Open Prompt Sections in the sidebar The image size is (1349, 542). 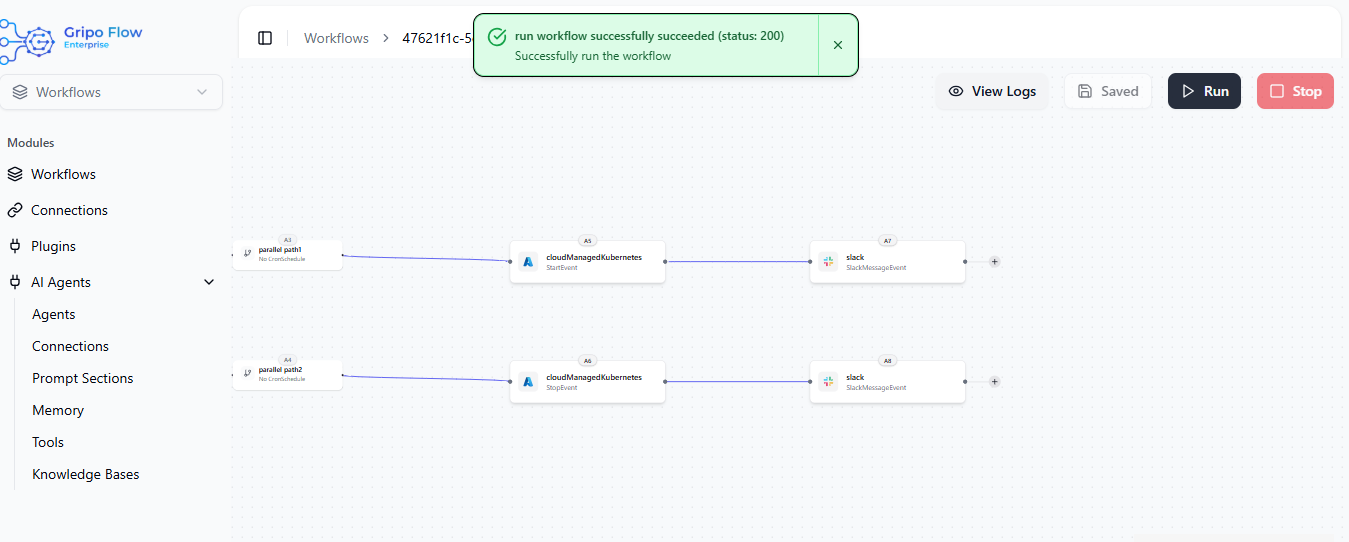(x=83, y=378)
